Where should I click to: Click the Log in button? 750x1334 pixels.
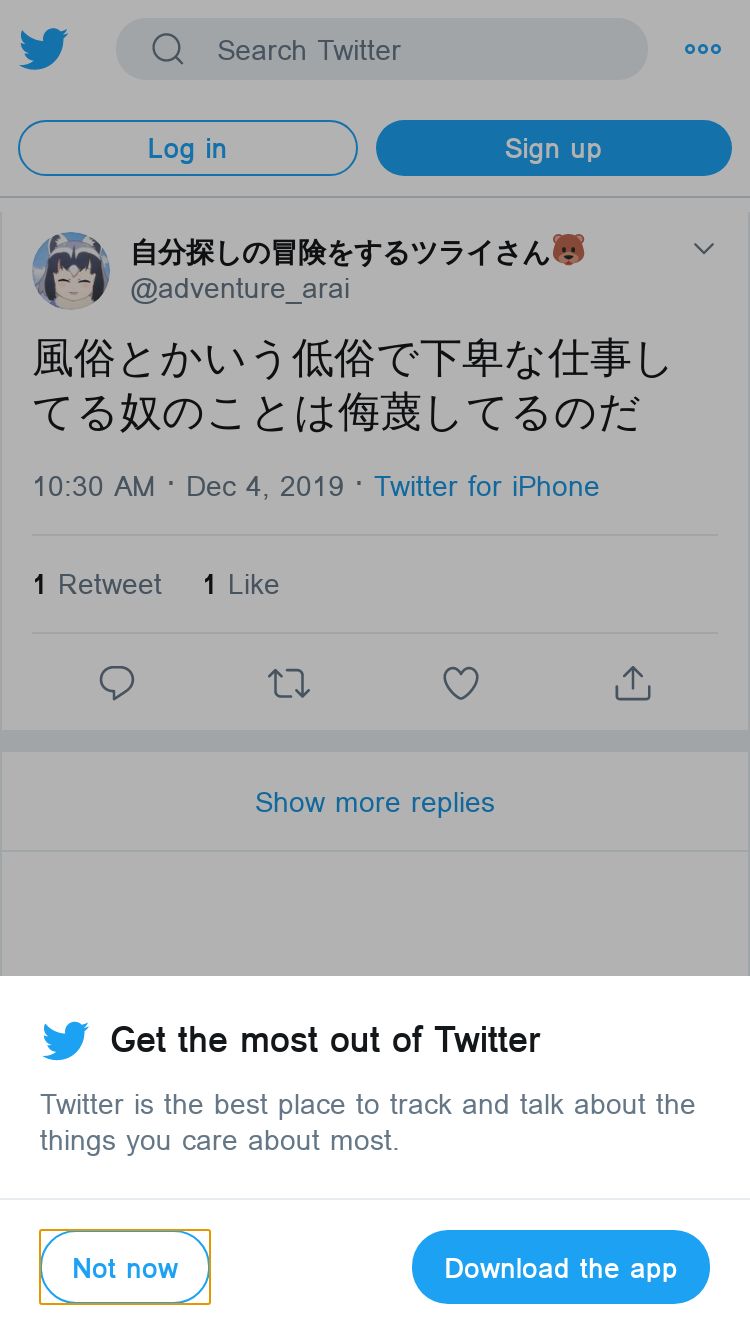(188, 148)
